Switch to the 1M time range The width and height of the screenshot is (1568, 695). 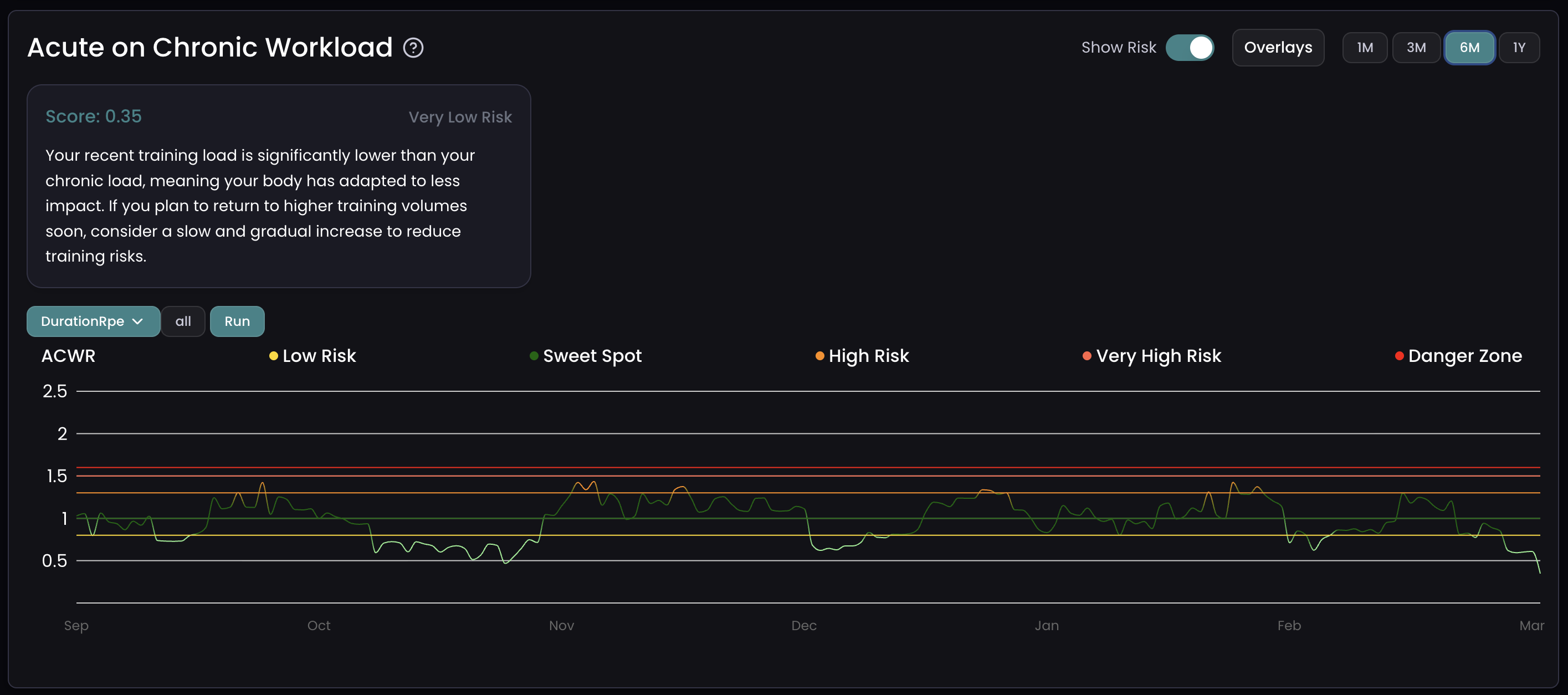point(1365,48)
